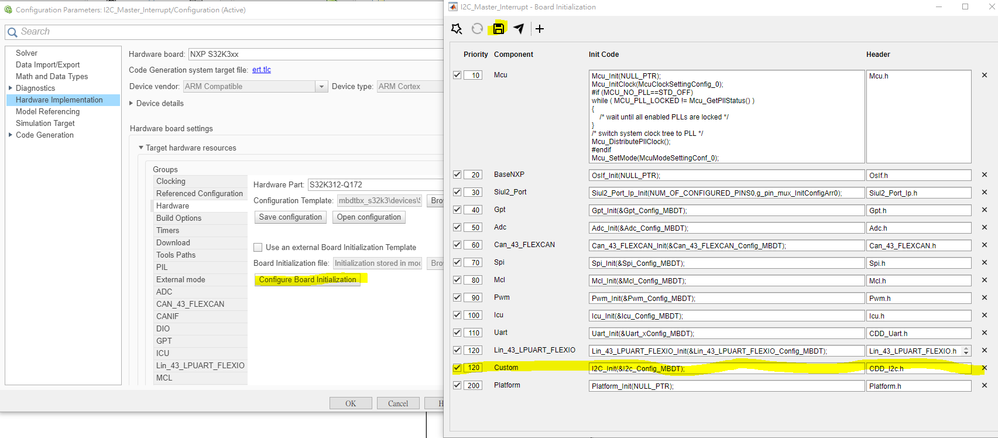Open the ert.tlc link

(262, 70)
